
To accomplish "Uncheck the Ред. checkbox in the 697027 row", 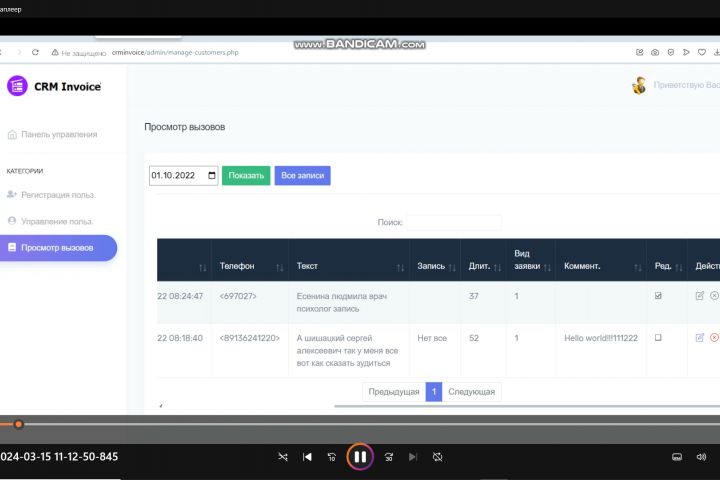I will point(658,296).
